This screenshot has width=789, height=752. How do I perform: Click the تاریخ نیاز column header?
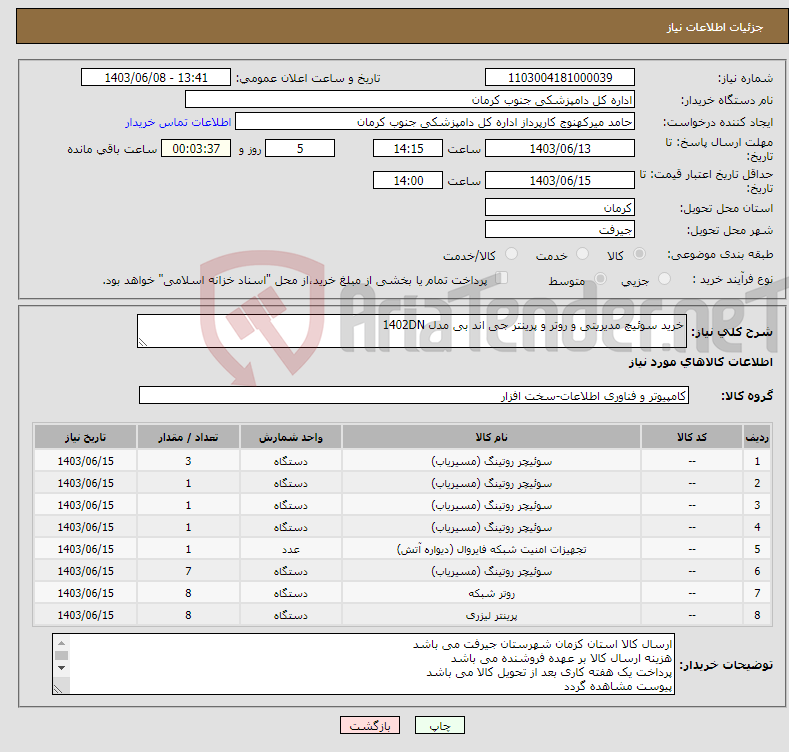[x=85, y=437]
